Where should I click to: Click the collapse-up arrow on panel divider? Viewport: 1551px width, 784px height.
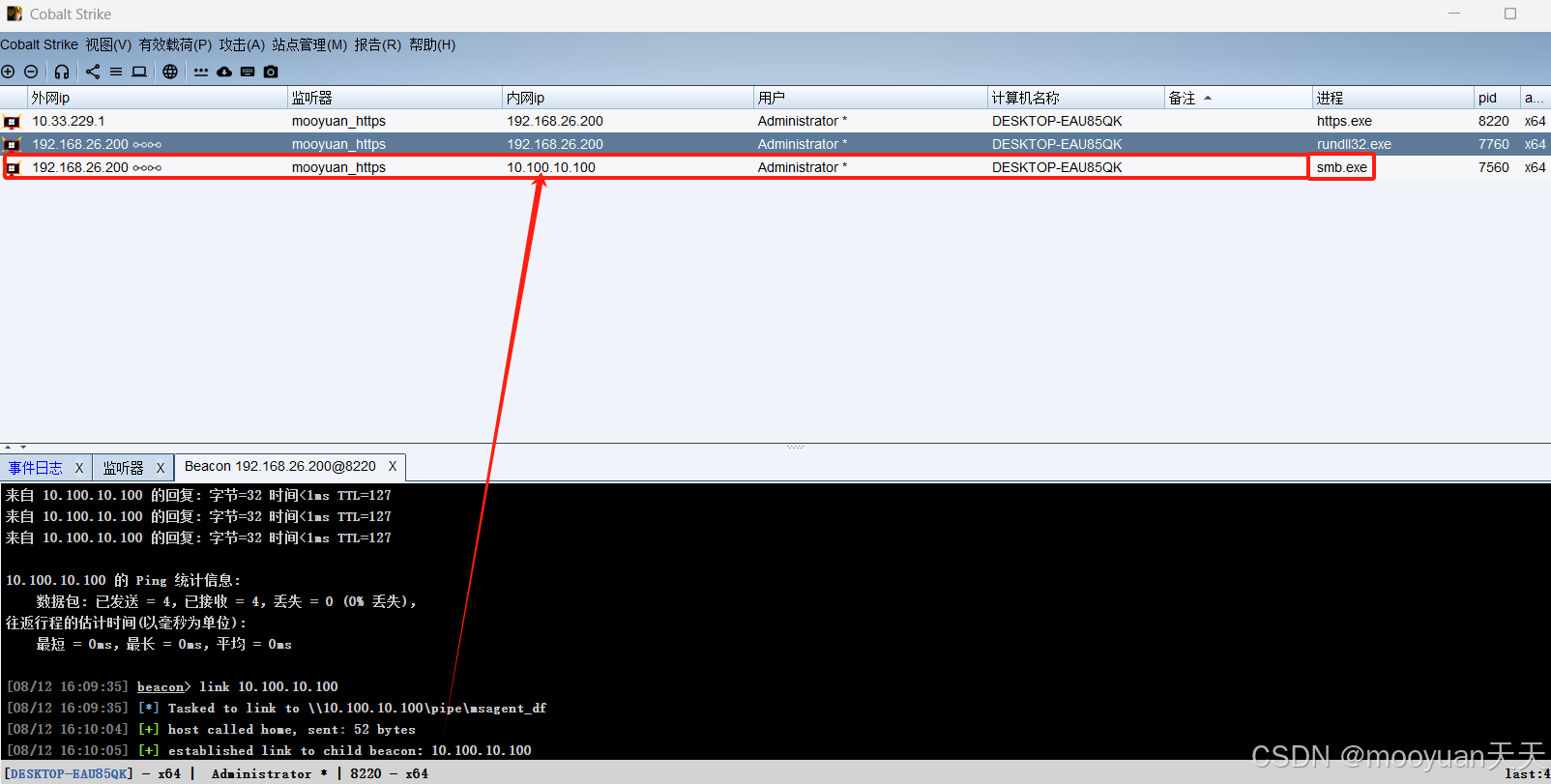(x=9, y=447)
